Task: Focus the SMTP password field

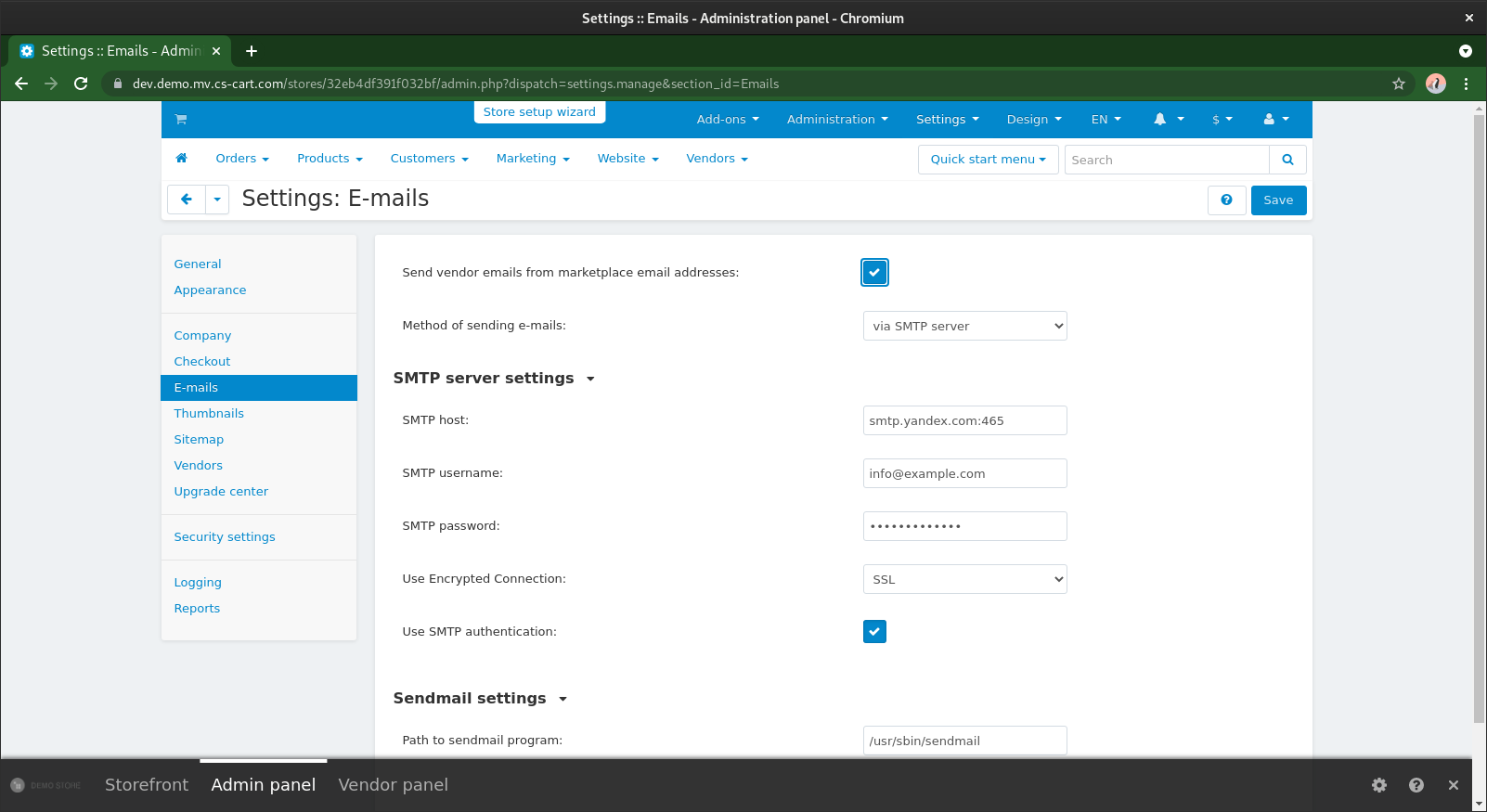Action: [965, 526]
